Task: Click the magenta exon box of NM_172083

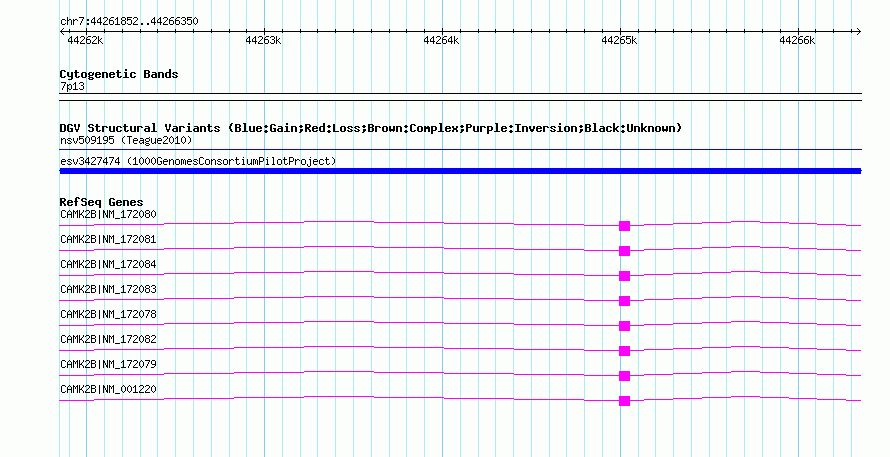Action: [x=624, y=301]
